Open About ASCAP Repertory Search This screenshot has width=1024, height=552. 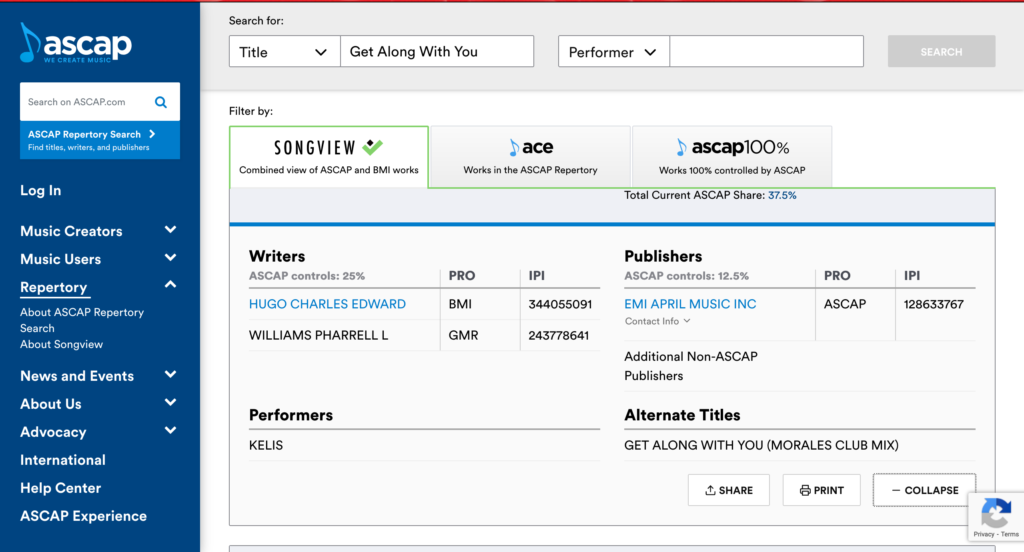click(82, 320)
